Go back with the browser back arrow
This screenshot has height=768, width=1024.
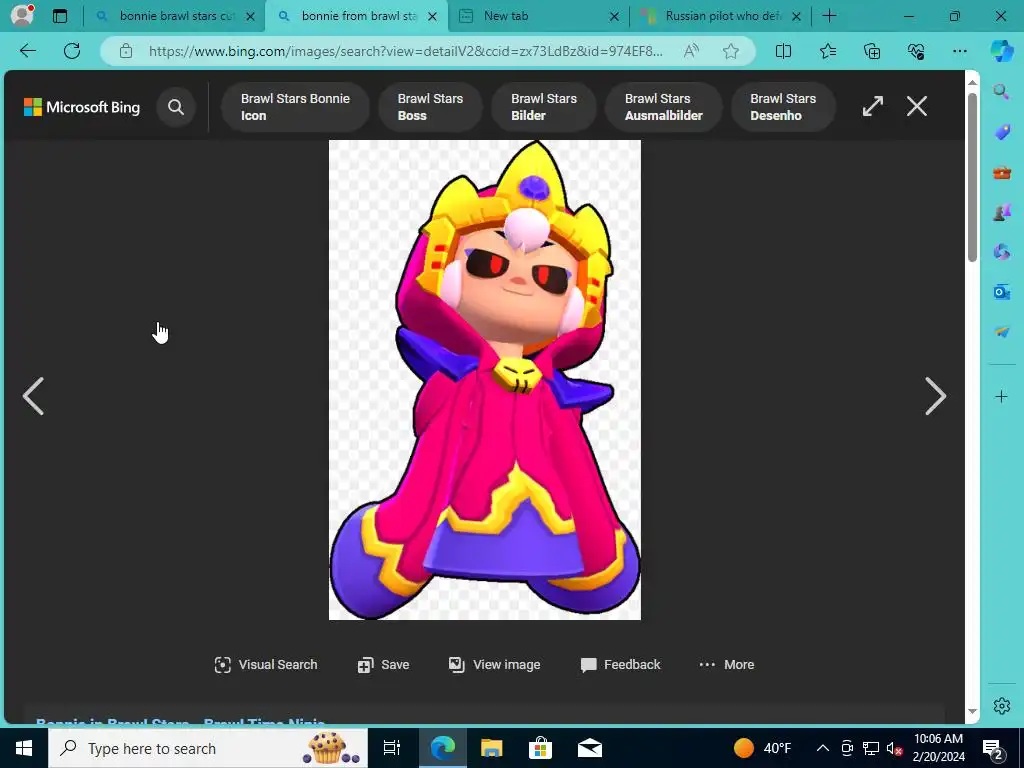pyautogui.click(x=27, y=51)
